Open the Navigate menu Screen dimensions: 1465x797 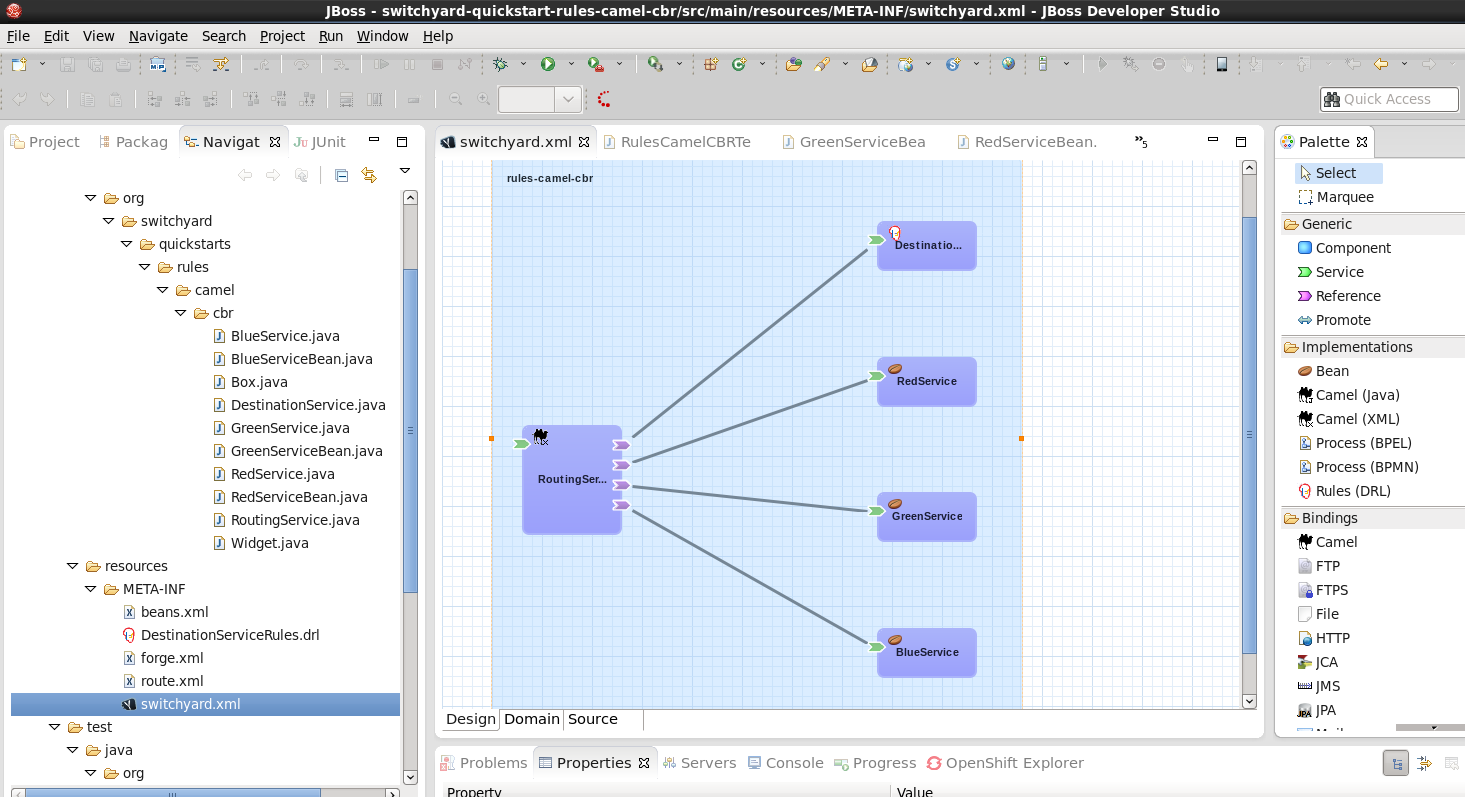(x=158, y=36)
